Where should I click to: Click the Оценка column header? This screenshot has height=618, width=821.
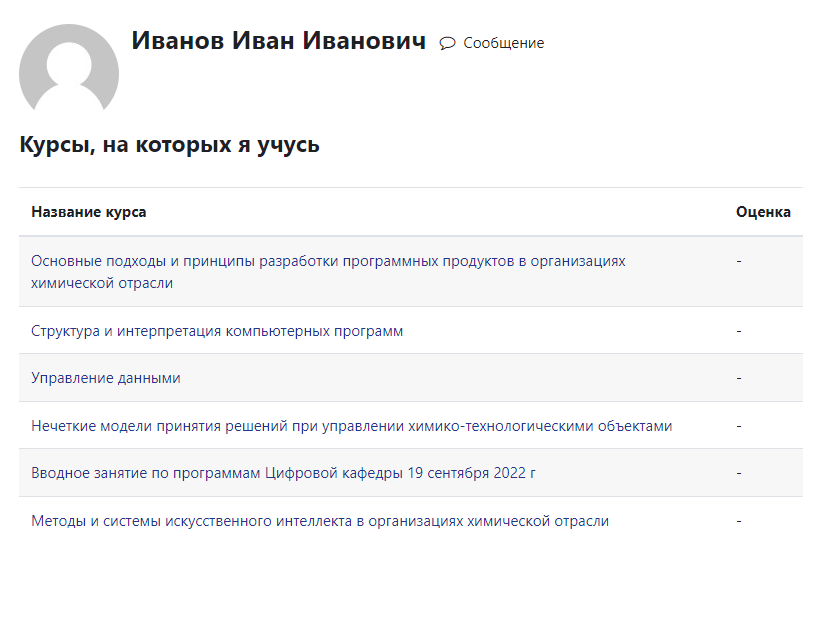point(763,212)
